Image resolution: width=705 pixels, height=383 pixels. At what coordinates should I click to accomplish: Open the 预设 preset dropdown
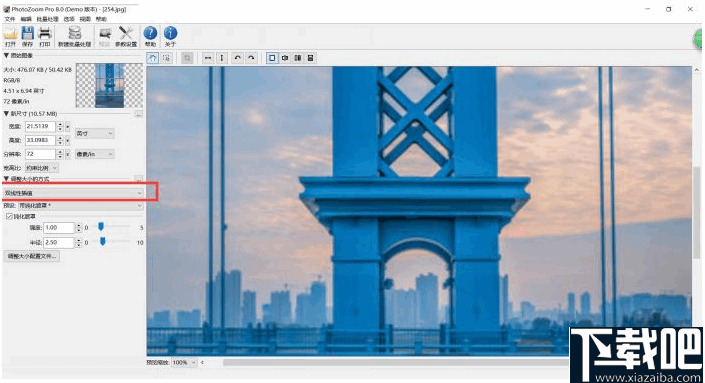[80, 205]
